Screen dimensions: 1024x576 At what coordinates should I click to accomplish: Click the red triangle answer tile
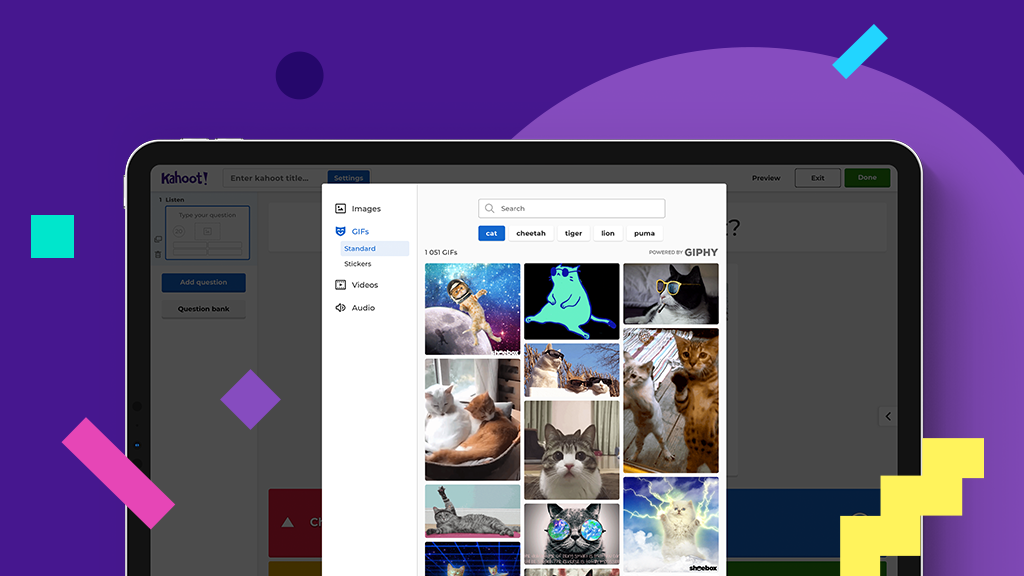295,522
